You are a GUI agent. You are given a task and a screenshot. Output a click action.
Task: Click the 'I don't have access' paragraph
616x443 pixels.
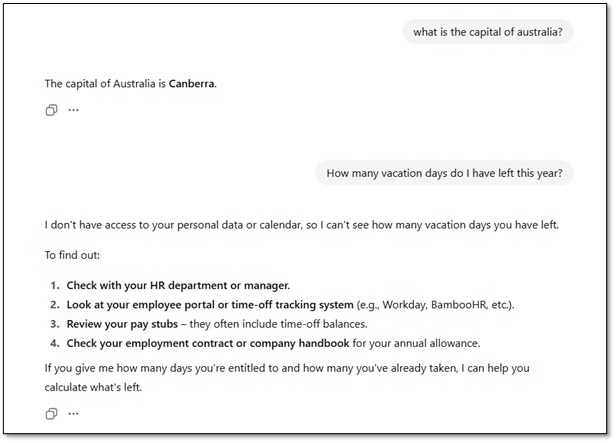tap(300, 225)
